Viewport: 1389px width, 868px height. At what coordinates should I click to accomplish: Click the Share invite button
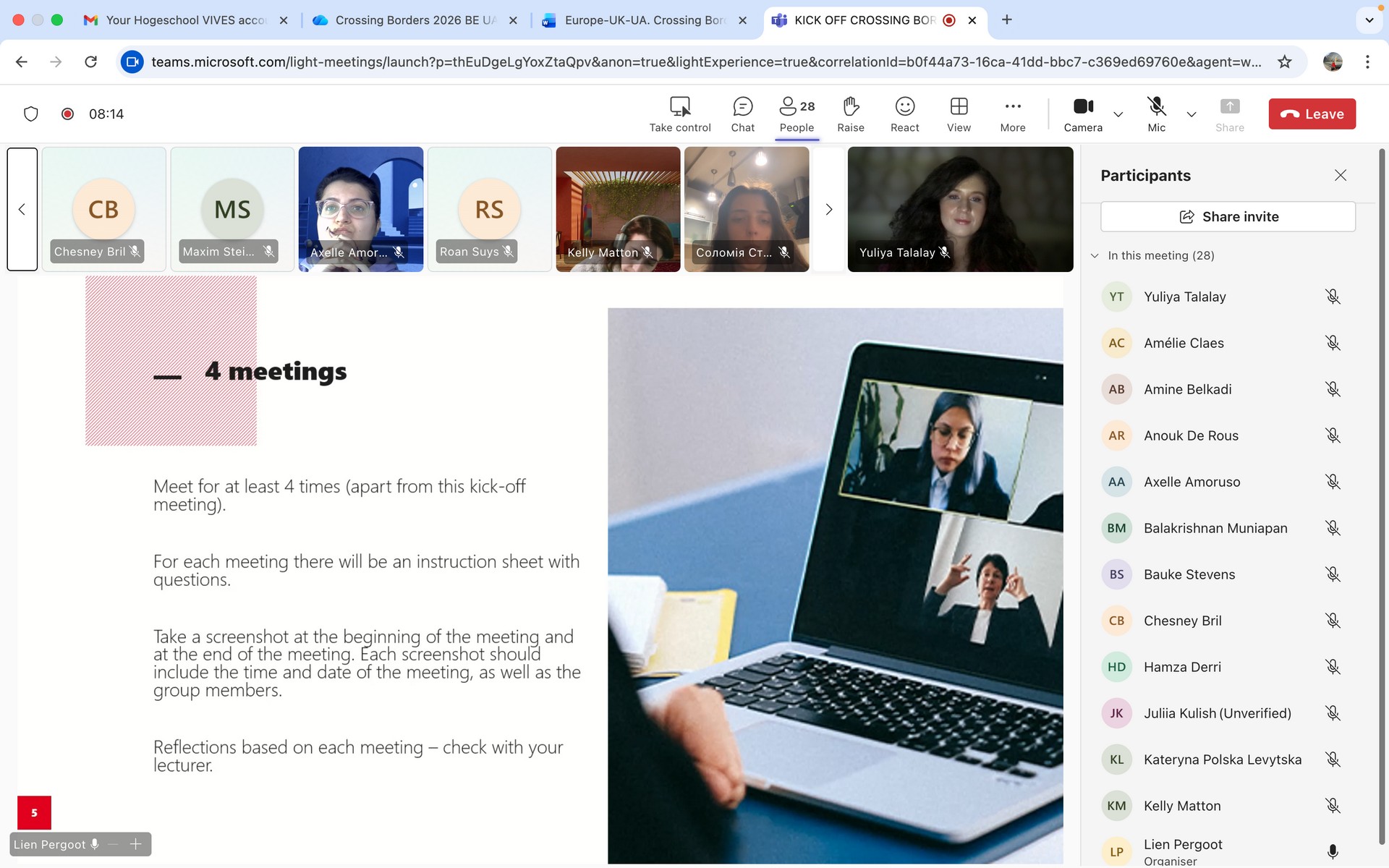(x=1228, y=216)
